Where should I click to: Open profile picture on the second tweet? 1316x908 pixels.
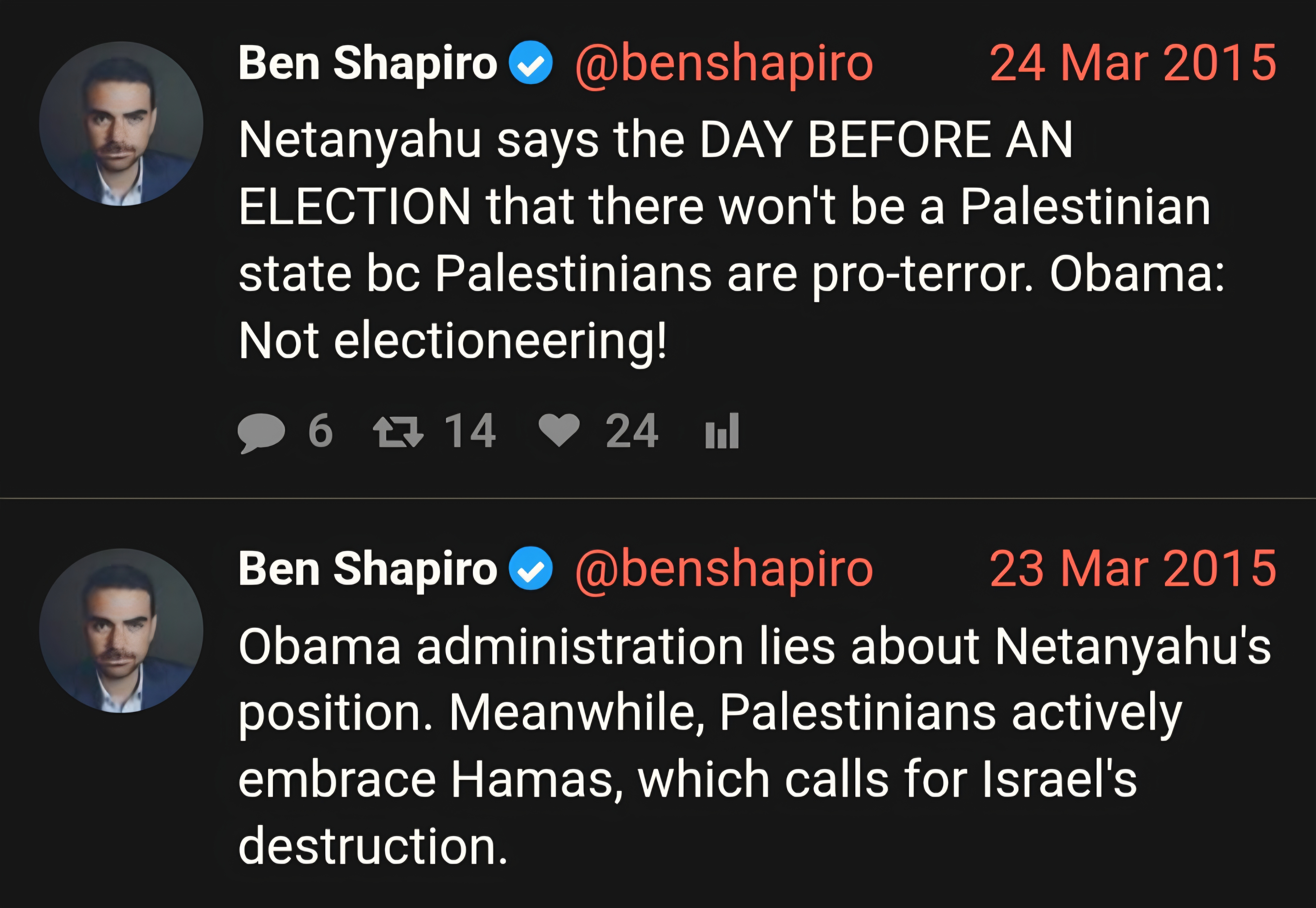tap(121, 630)
